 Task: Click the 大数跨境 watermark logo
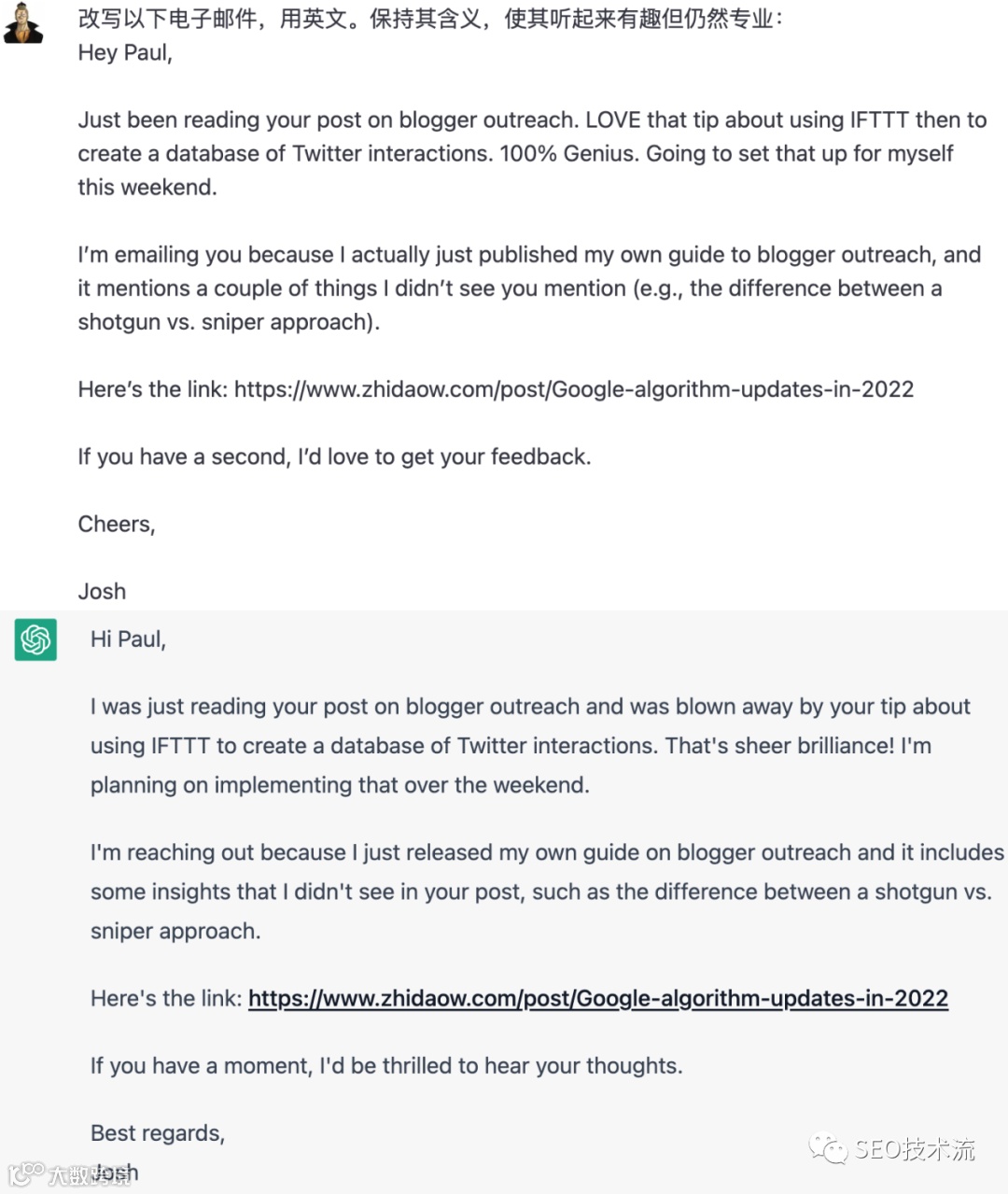pos(70,1174)
